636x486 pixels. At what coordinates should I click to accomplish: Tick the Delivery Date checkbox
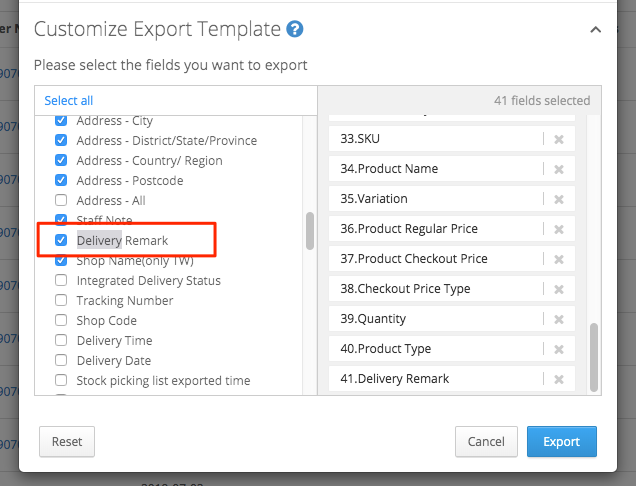pos(61,360)
